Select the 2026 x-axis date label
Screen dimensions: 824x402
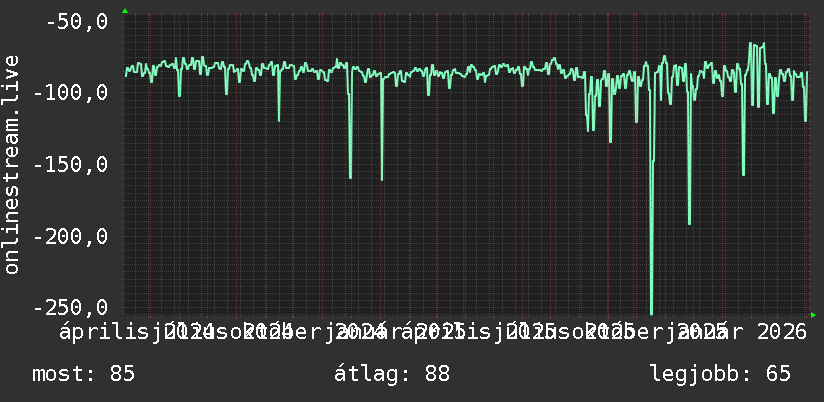(782, 332)
